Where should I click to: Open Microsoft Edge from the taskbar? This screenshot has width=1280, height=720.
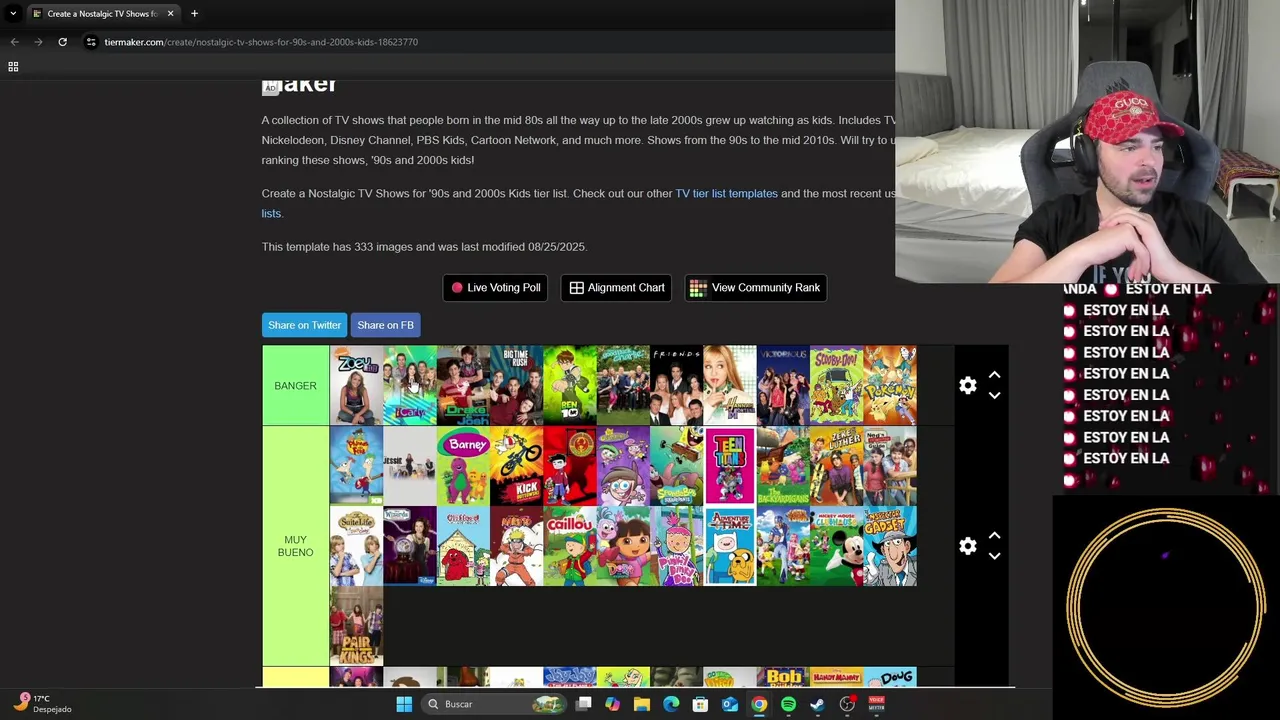tap(671, 704)
